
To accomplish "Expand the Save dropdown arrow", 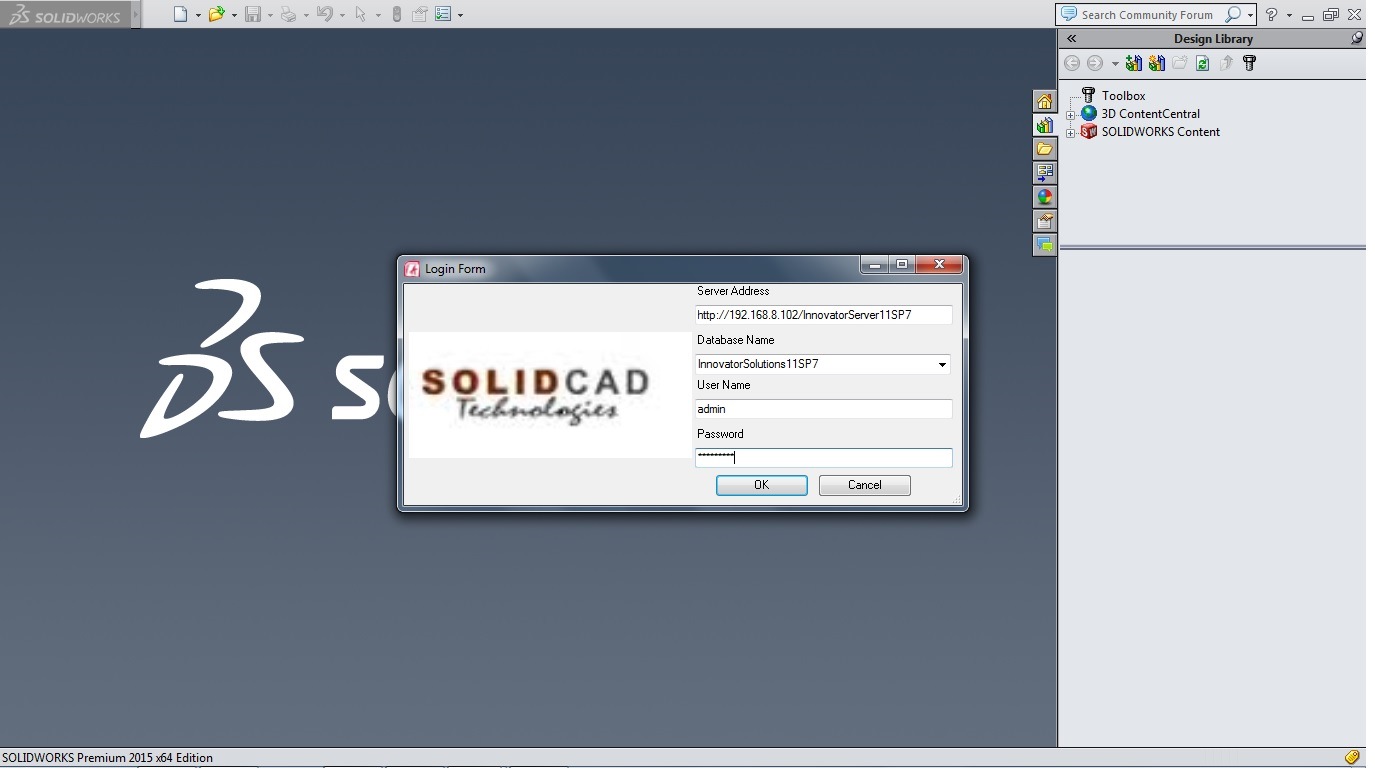I will click(270, 15).
